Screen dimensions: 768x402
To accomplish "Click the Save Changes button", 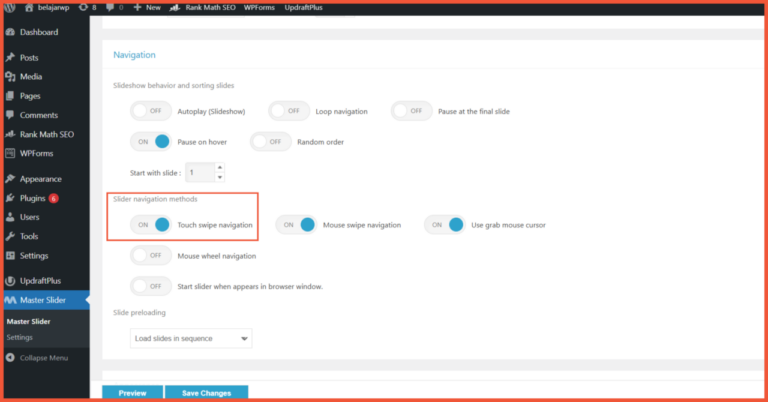I will point(206,393).
